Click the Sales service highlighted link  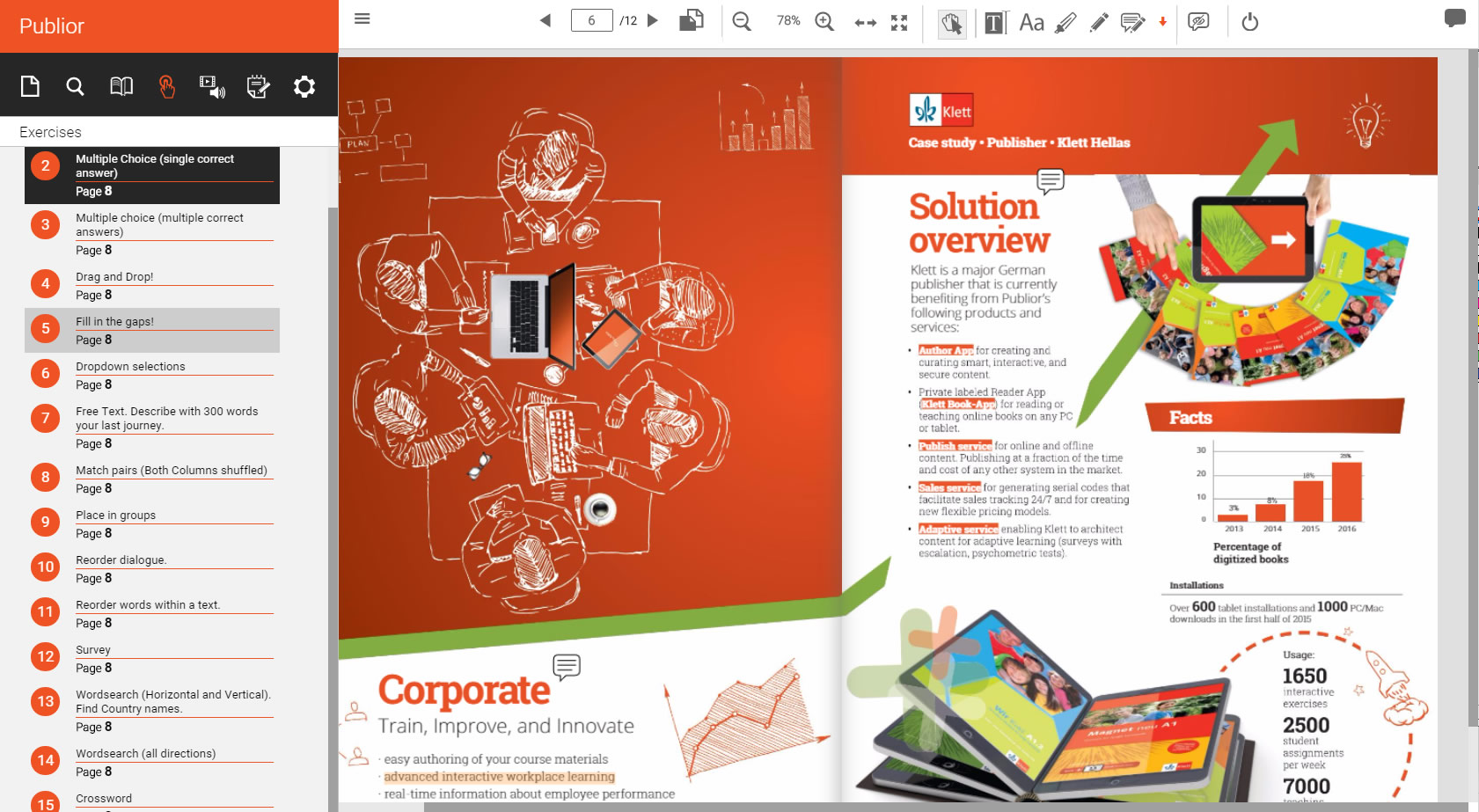tap(949, 487)
